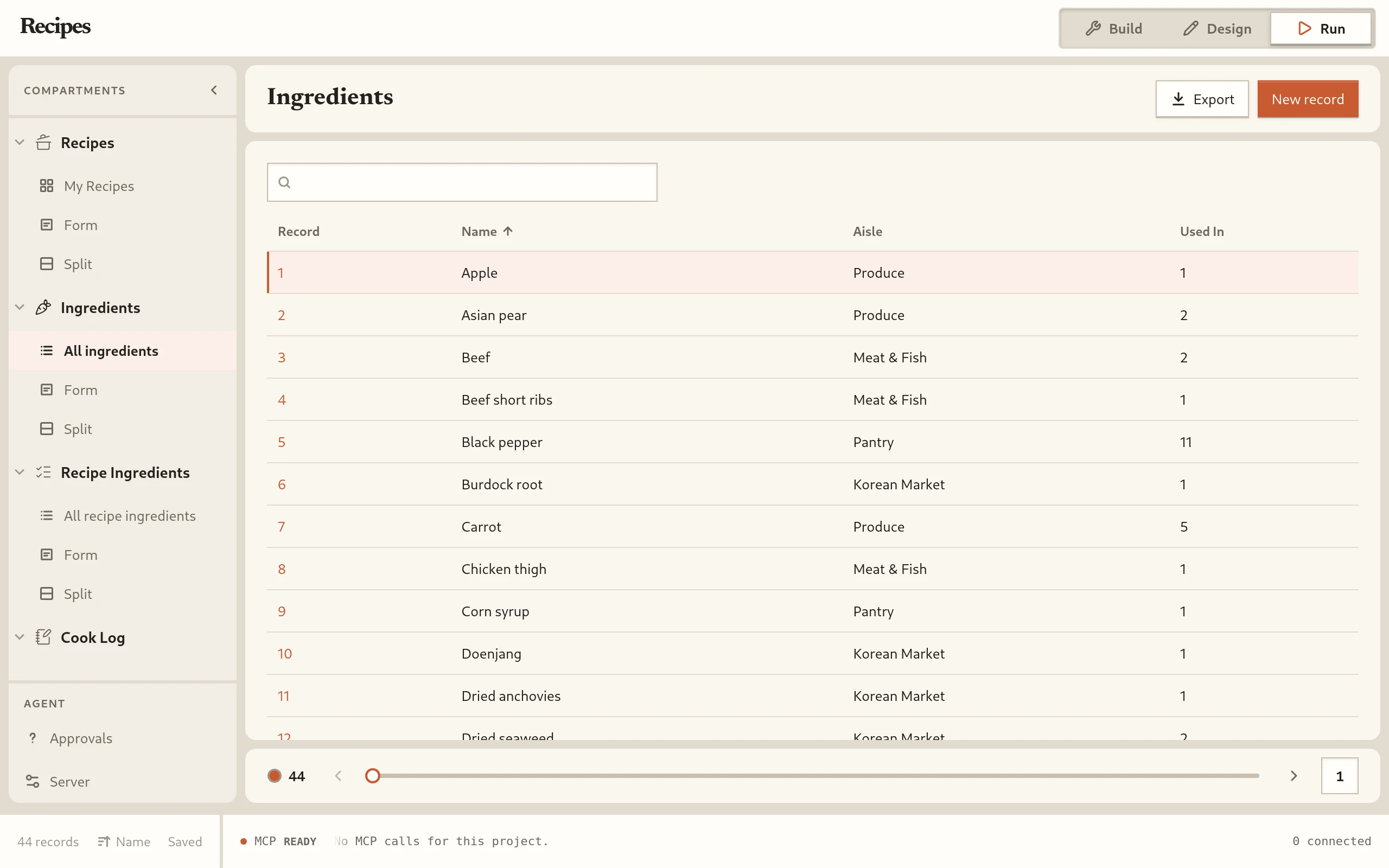This screenshot has width=1389, height=868.
Task: Click the MCP status indicator dot
Action: (x=244, y=841)
